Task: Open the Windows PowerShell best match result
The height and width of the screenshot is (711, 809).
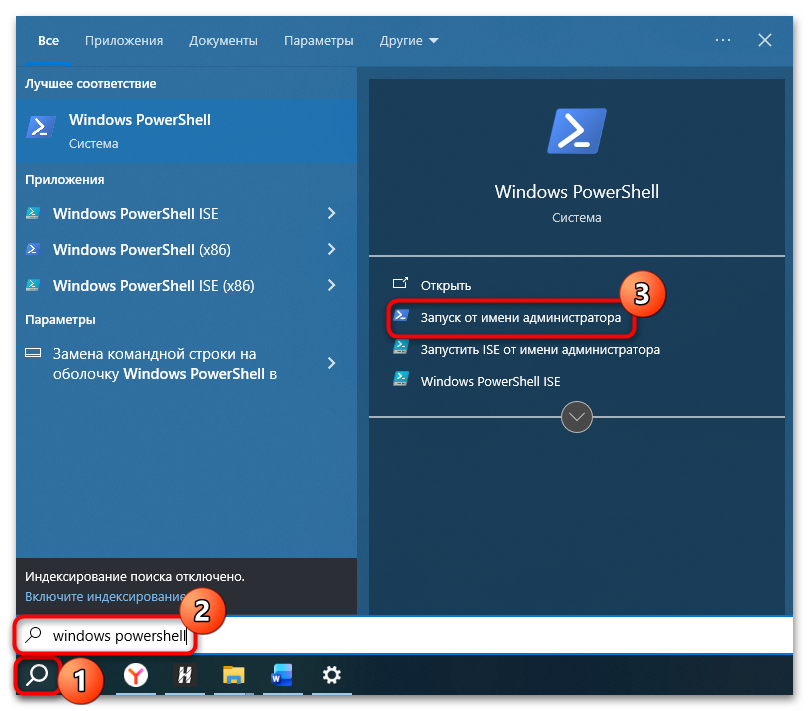Action: coord(186,131)
